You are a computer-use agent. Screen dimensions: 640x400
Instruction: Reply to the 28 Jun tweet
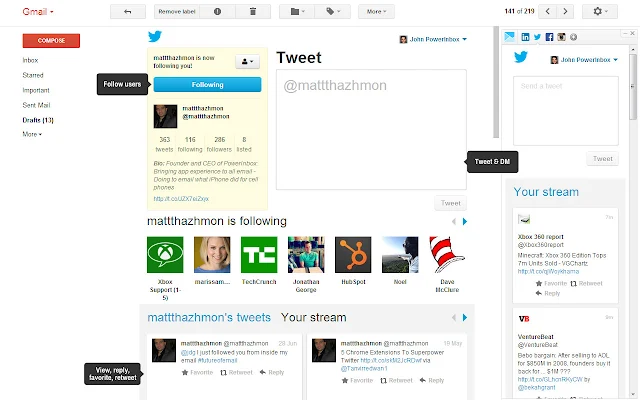pos(272,372)
